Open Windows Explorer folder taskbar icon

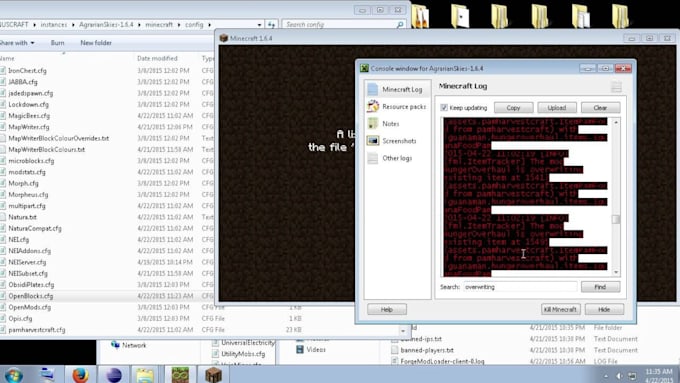pyautogui.click(x=145, y=374)
